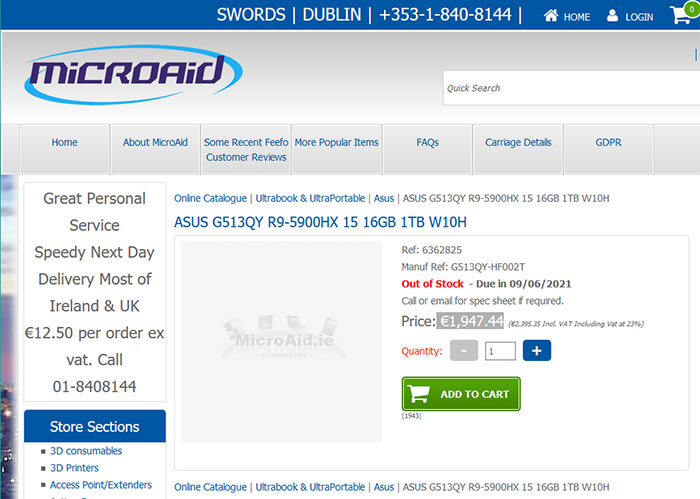Go to More Popular Items

[x=337, y=142]
